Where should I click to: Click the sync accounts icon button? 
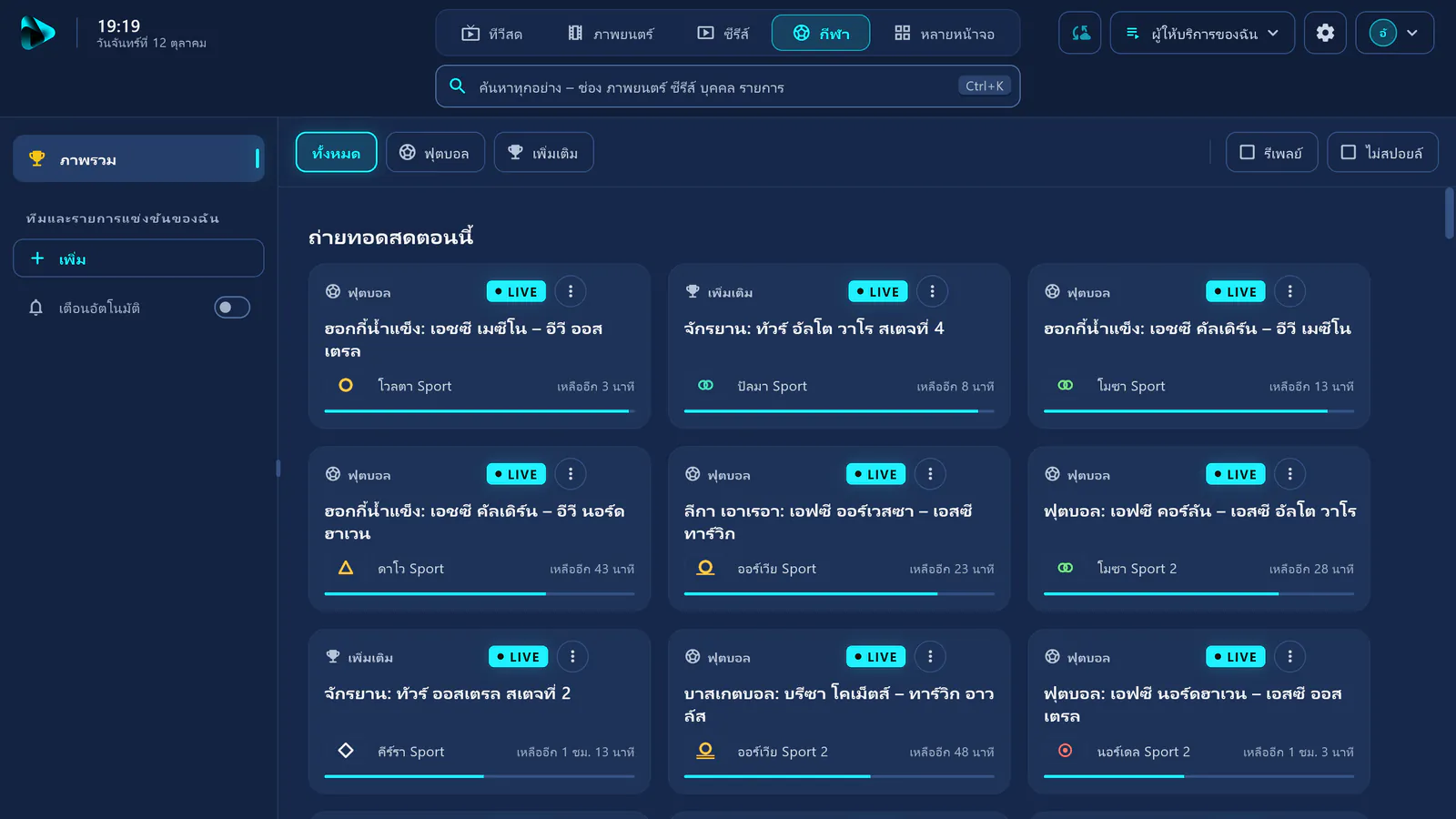(1080, 33)
